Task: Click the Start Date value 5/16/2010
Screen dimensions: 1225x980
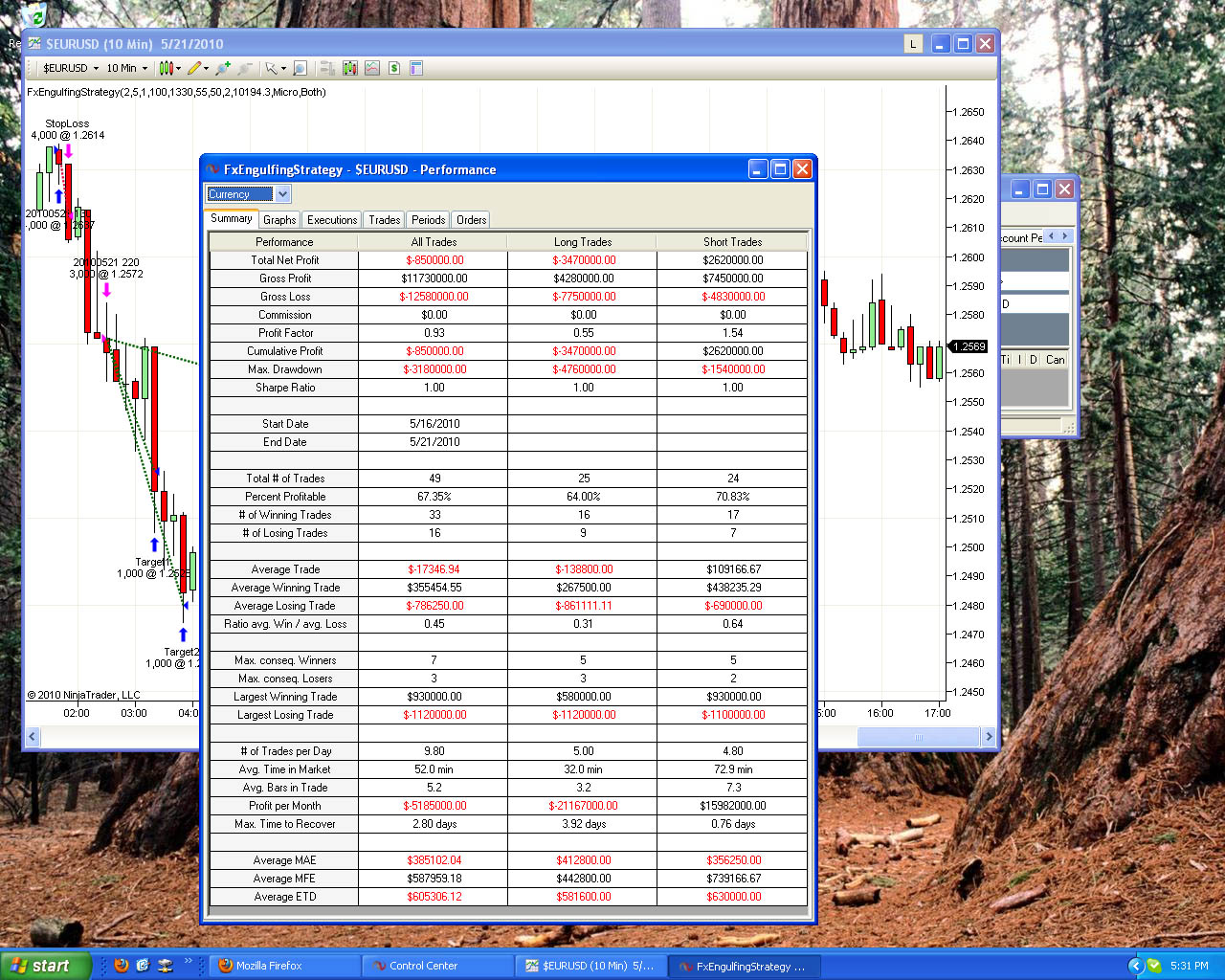Action: click(434, 424)
